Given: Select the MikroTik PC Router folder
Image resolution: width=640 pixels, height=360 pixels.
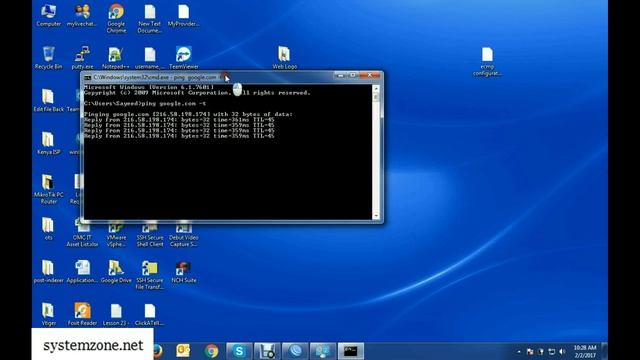Looking at the screenshot, I should pyautogui.click(x=49, y=189).
